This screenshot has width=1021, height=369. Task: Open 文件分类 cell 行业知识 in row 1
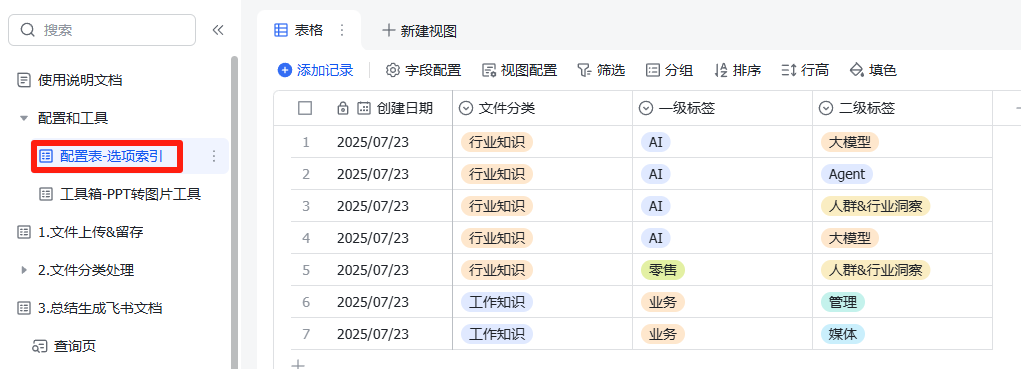coord(497,142)
